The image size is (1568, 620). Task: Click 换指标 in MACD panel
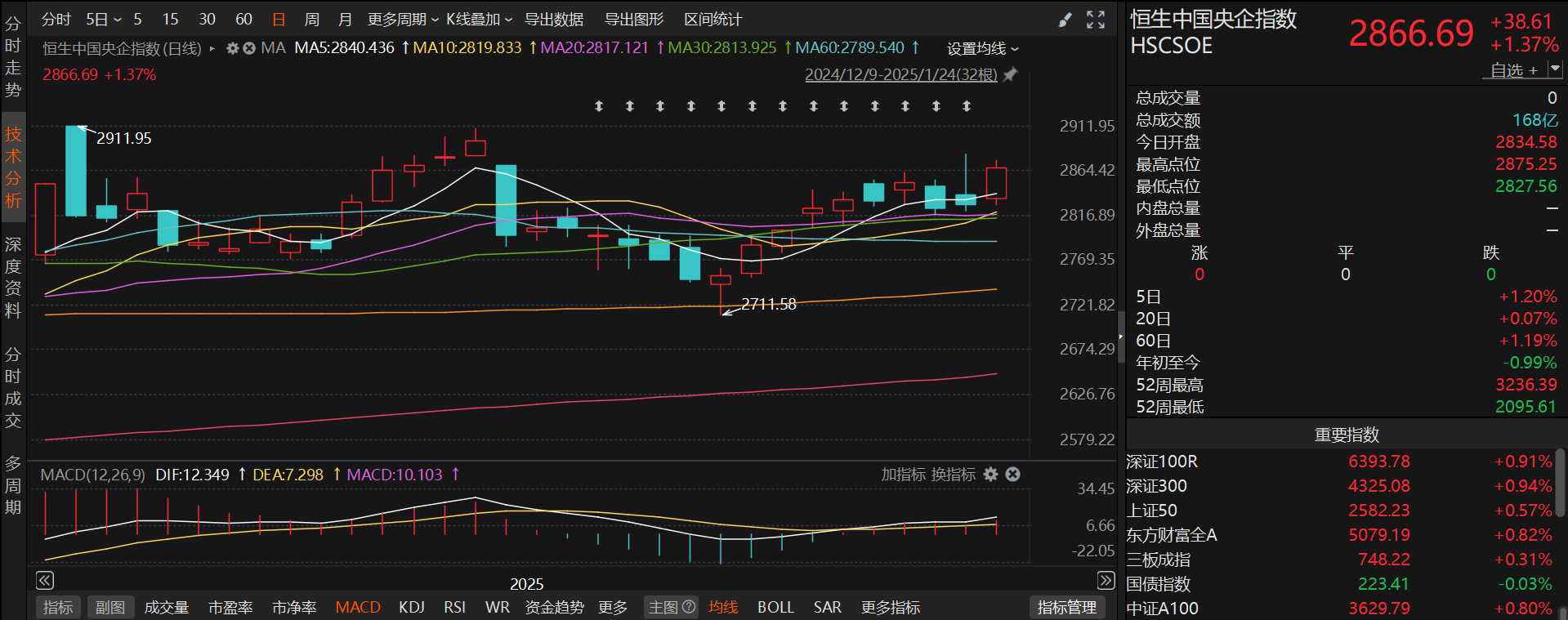(x=954, y=474)
